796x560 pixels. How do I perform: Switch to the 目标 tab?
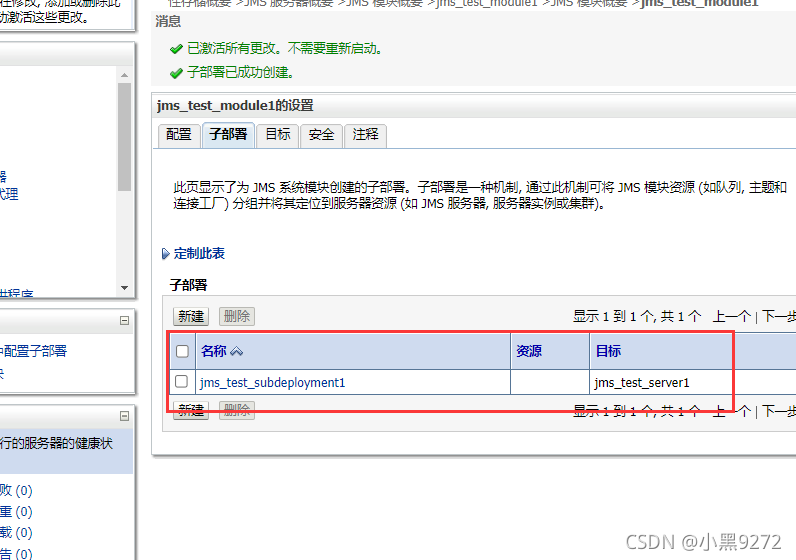pyautogui.click(x=278, y=135)
